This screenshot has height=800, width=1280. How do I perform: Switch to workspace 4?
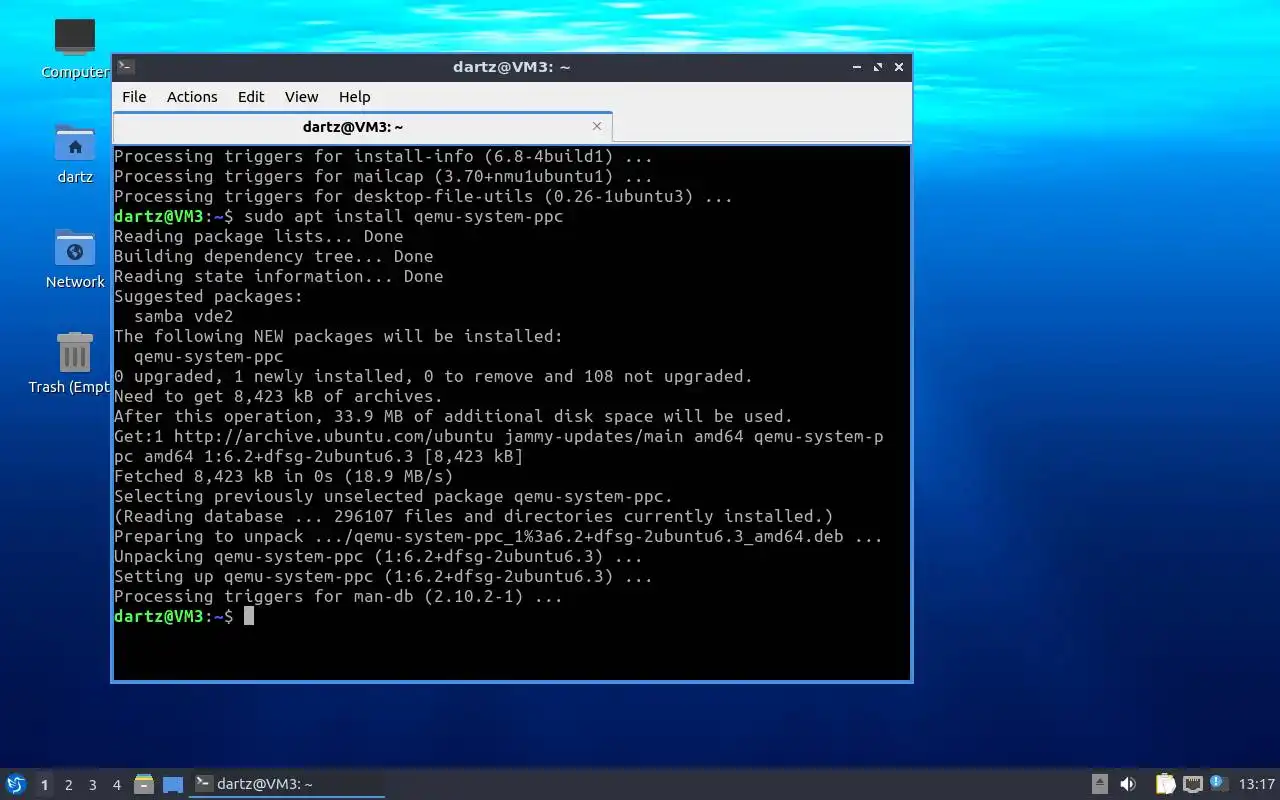click(x=116, y=785)
